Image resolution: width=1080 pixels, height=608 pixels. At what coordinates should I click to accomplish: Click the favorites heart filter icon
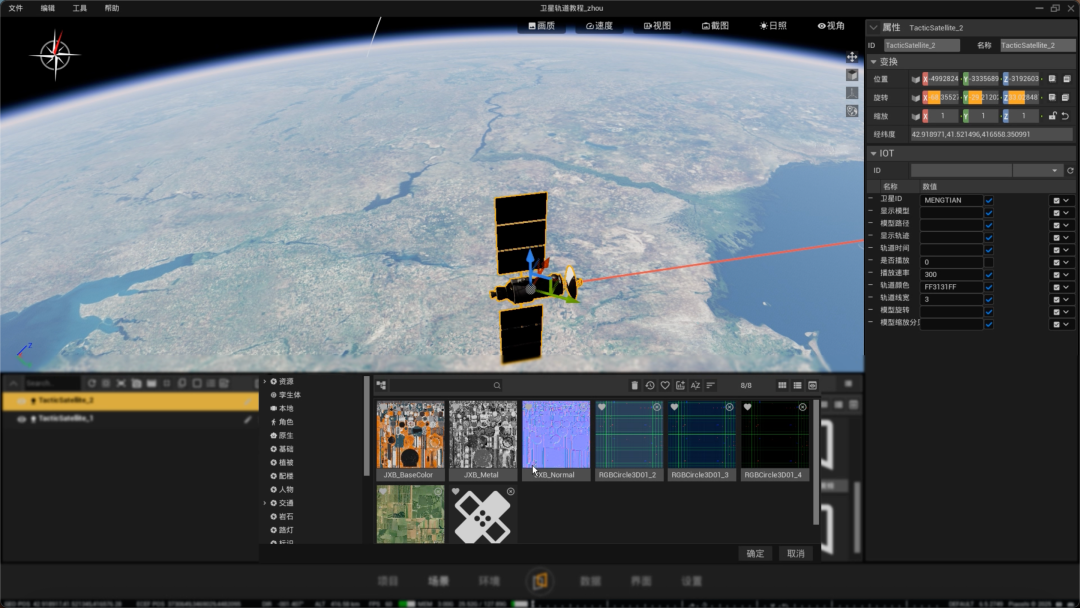click(x=665, y=386)
